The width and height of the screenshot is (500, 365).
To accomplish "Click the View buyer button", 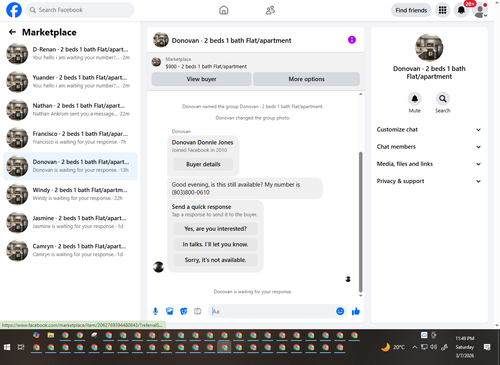I will point(201,79).
